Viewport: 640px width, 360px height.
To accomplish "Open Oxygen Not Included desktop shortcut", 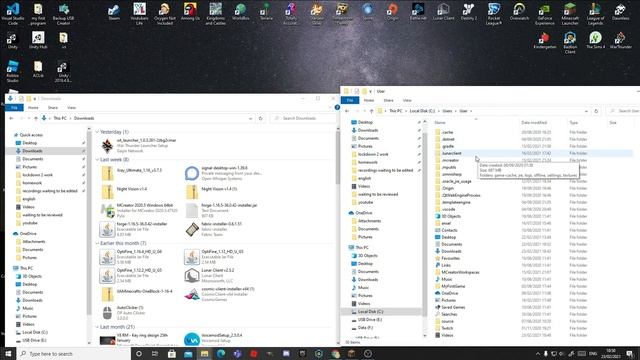I will coord(165,13).
